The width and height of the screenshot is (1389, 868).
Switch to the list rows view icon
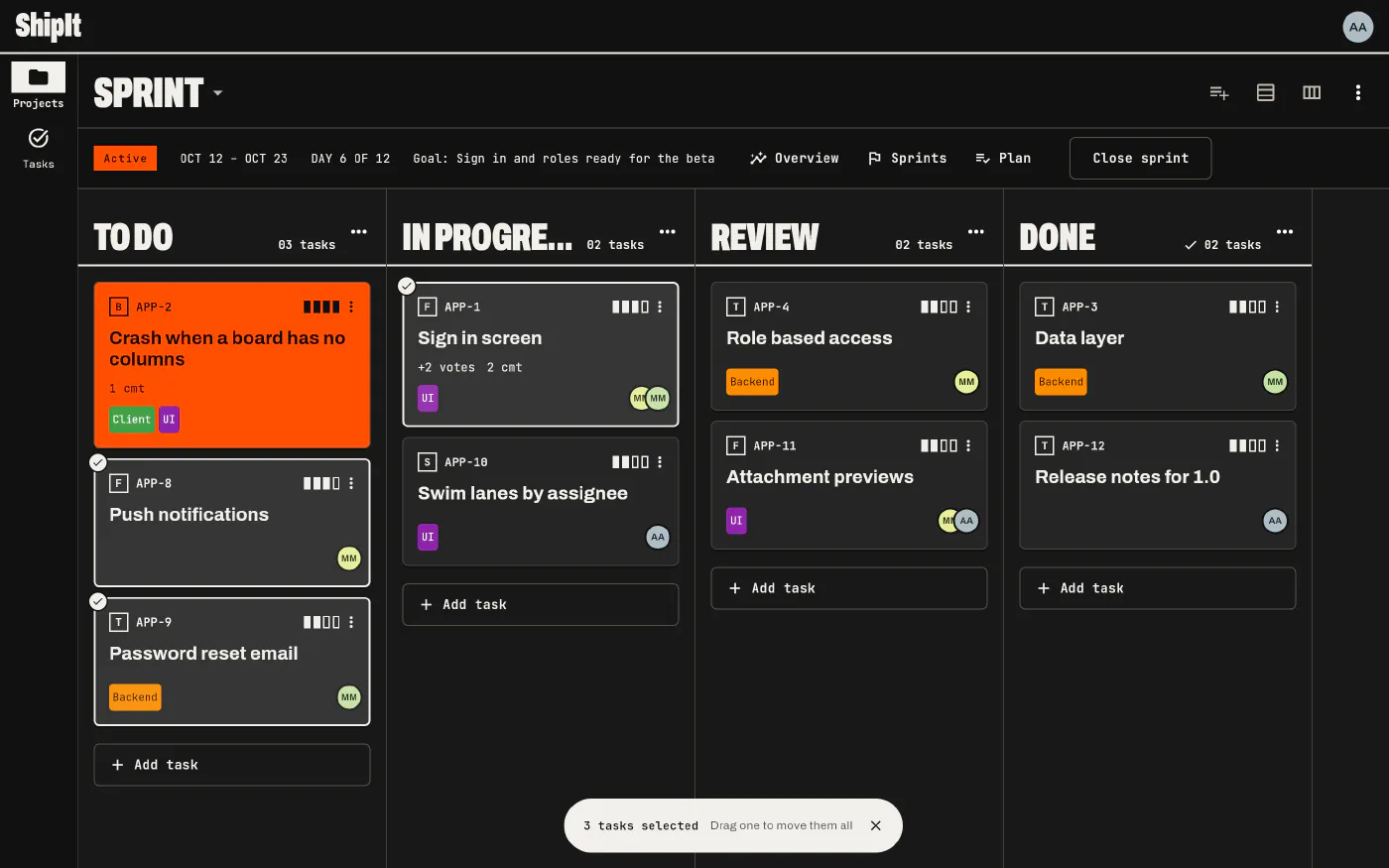pos(1265,92)
